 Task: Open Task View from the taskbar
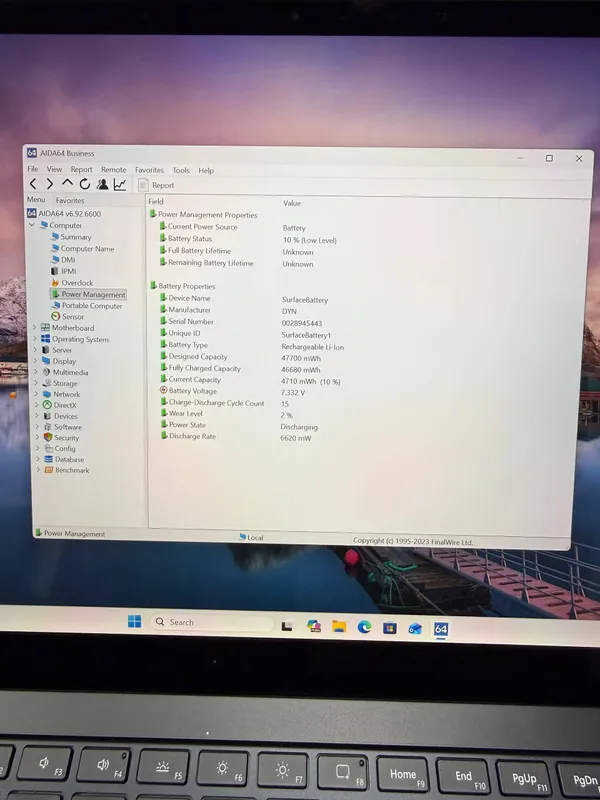tap(287, 626)
